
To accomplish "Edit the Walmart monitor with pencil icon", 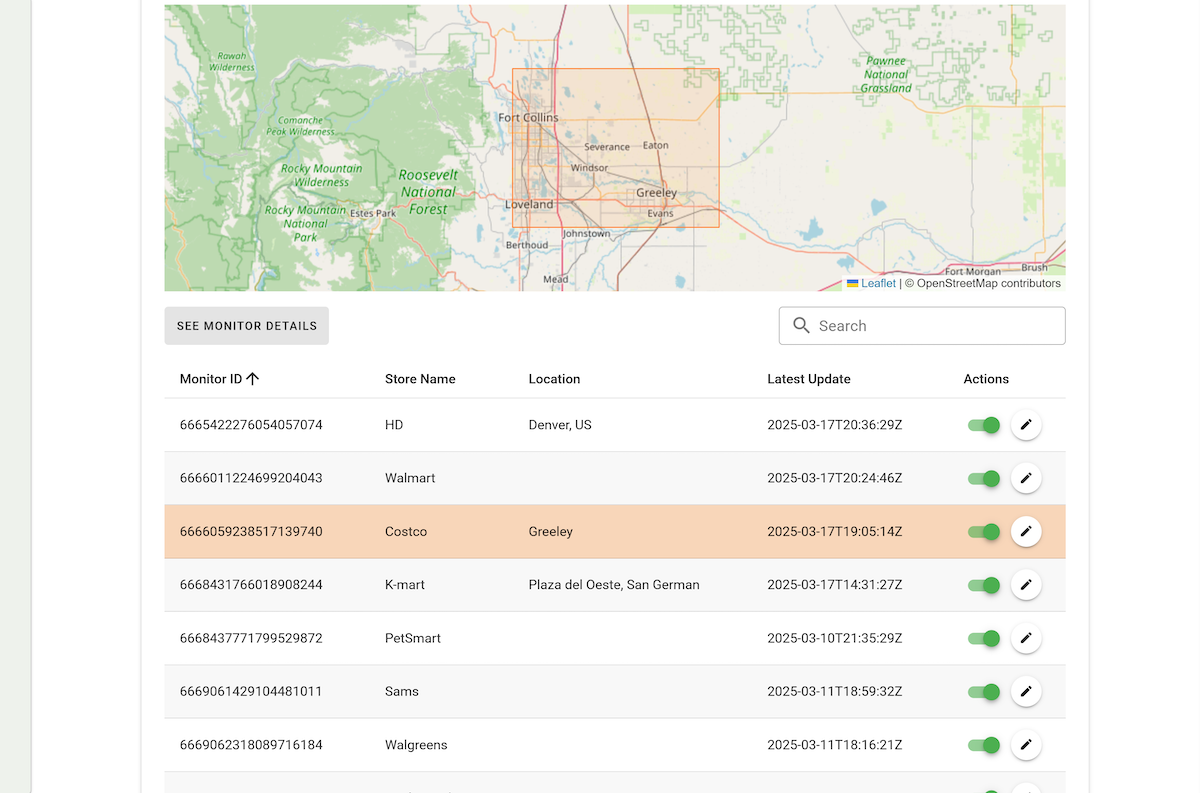I will pyautogui.click(x=1026, y=478).
